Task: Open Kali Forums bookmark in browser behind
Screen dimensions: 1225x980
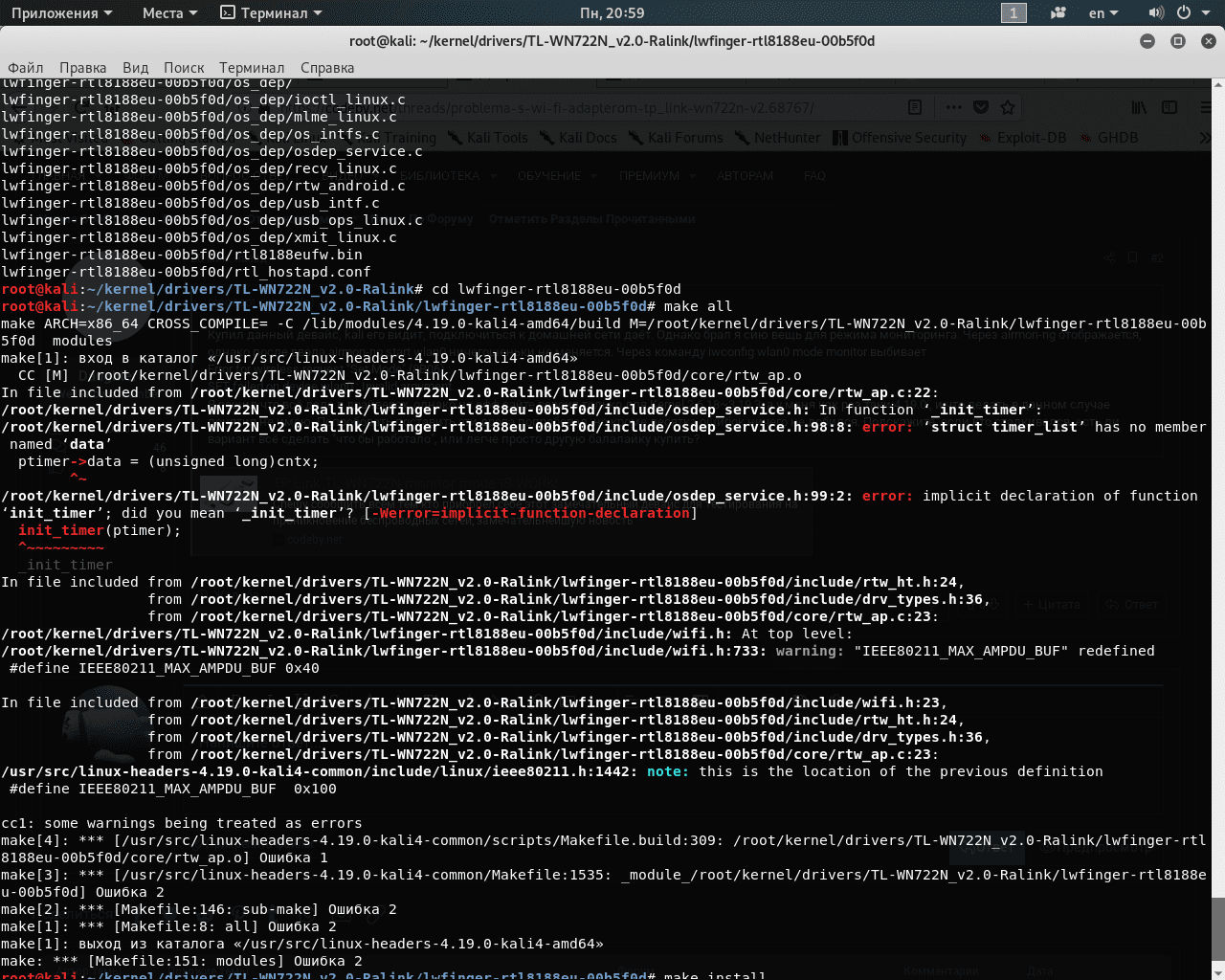Action: pos(677,138)
